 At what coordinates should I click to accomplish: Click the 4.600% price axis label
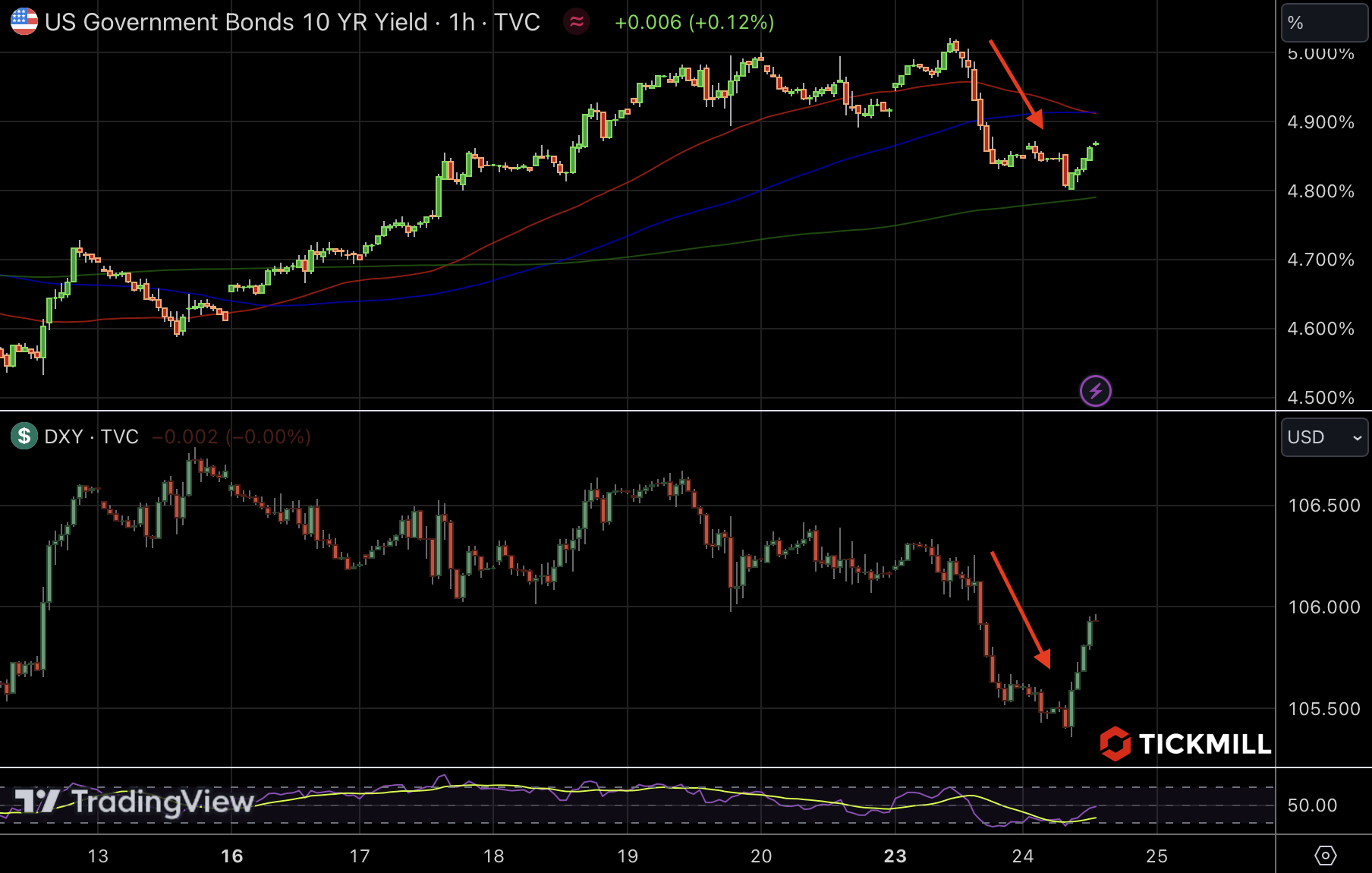(1320, 329)
